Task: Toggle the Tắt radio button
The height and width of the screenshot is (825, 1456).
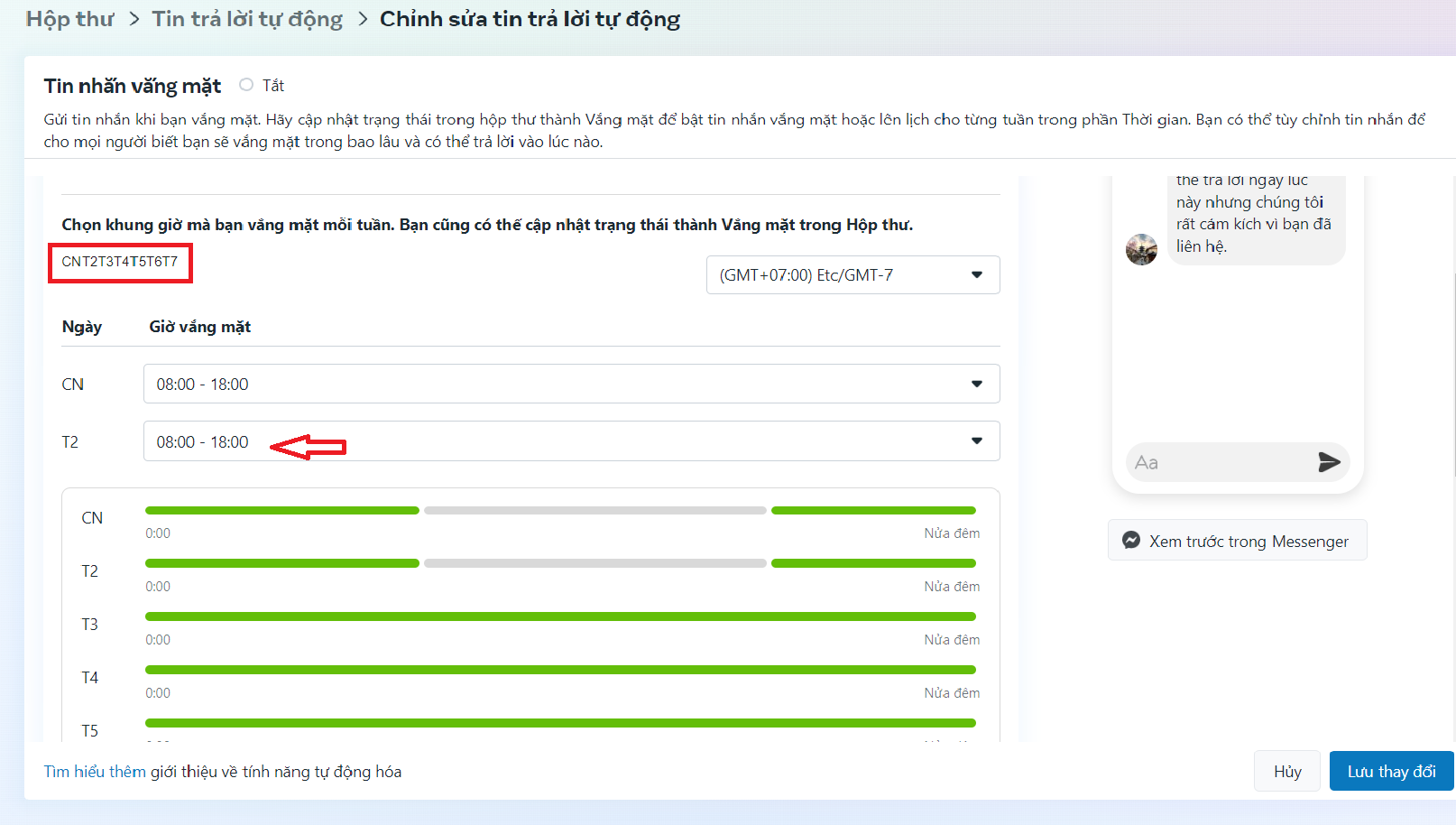Action: point(246,85)
